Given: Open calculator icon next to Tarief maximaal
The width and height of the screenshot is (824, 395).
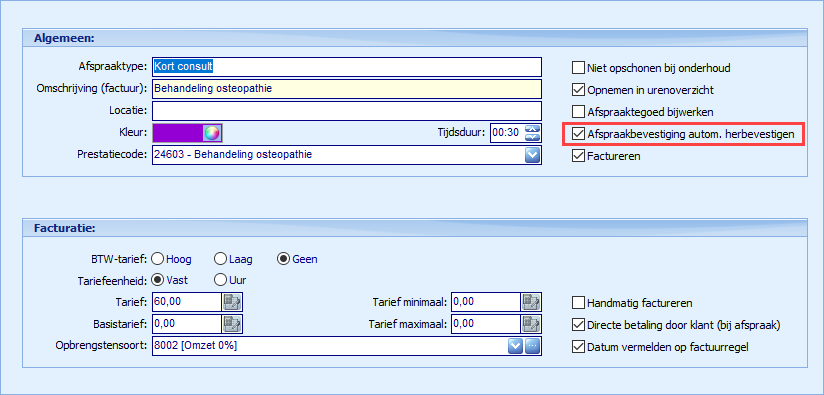Looking at the screenshot, I should [531, 324].
